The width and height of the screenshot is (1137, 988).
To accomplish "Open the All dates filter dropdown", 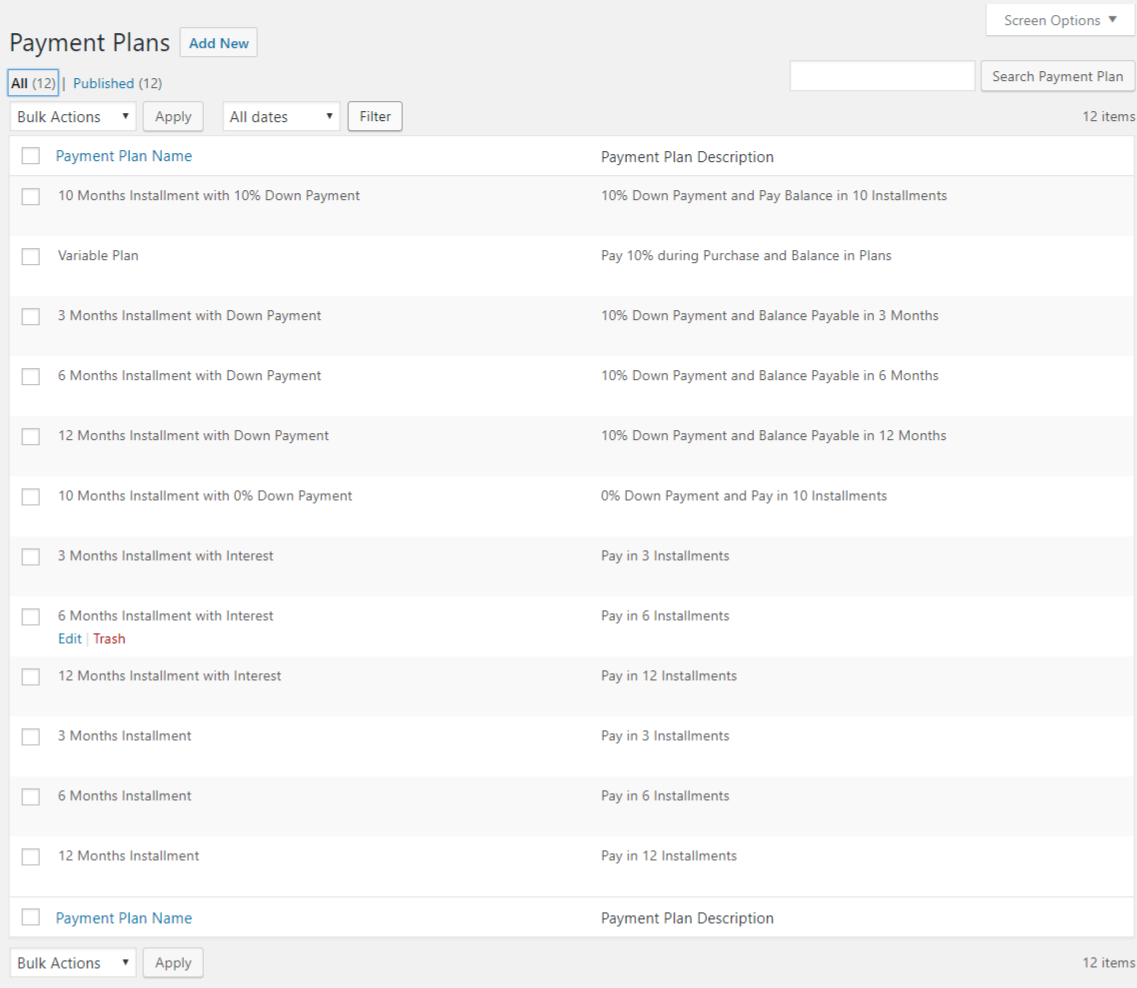I will [281, 117].
